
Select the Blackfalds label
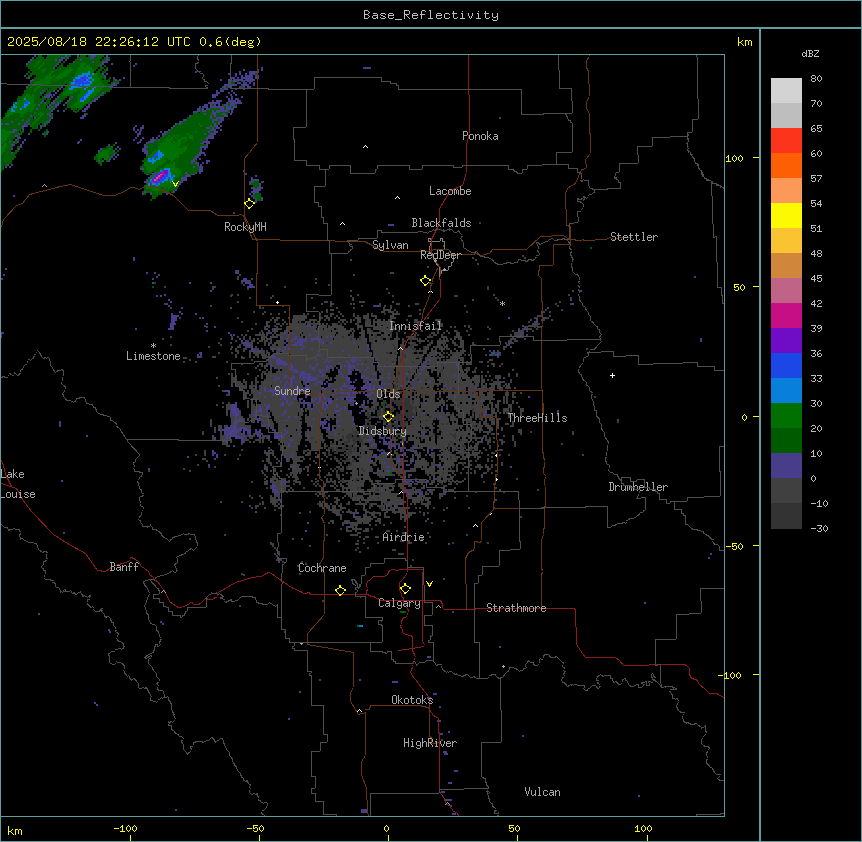(441, 223)
